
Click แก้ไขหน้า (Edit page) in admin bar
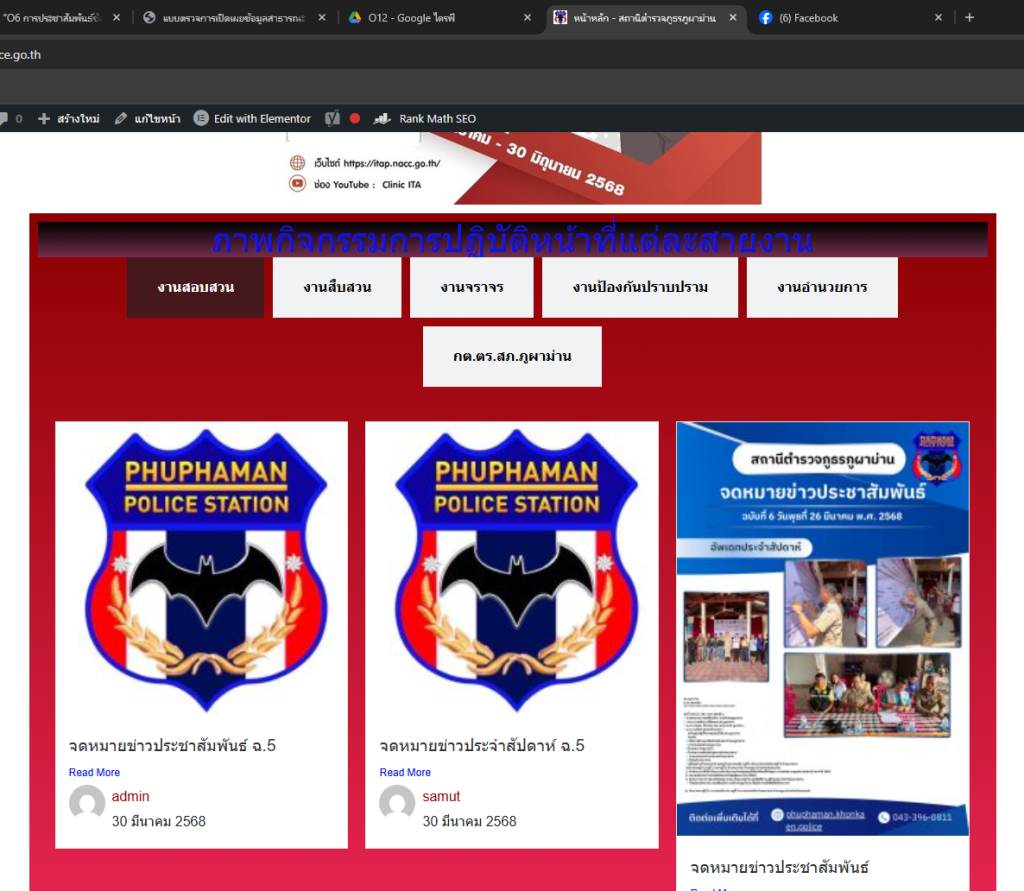(148, 118)
